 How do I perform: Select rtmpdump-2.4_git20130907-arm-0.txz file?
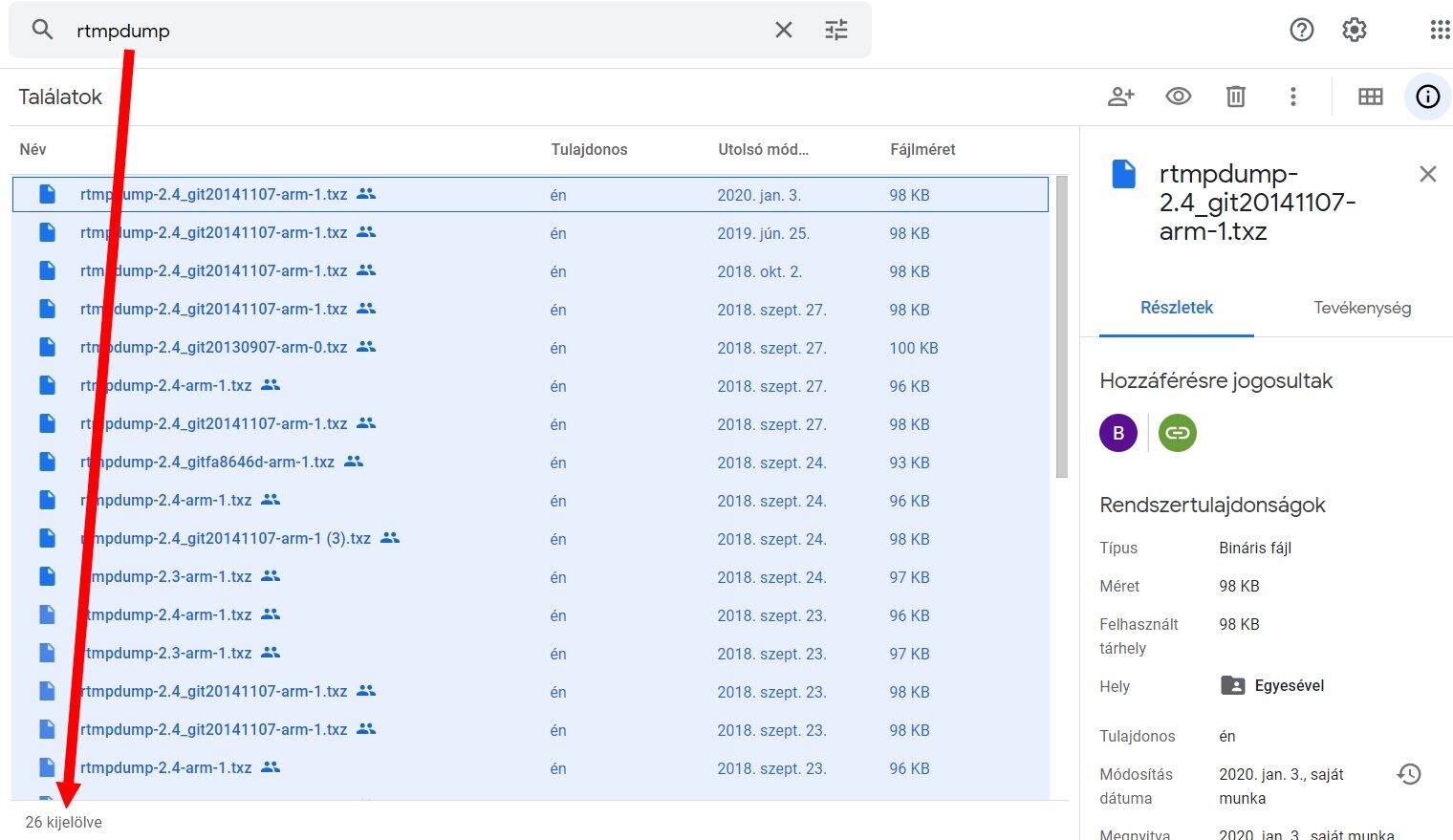click(x=531, y=347)
